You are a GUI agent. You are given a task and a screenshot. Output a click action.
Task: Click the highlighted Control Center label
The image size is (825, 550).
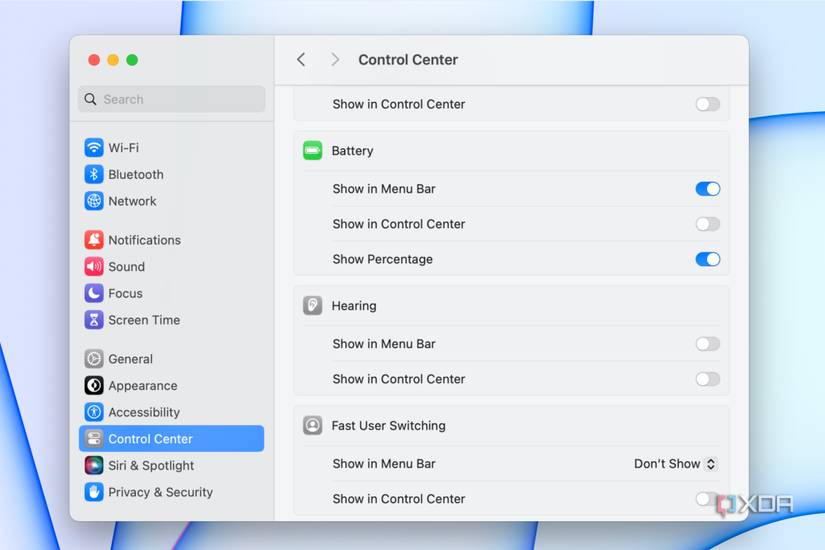click(x=150, y=439)
